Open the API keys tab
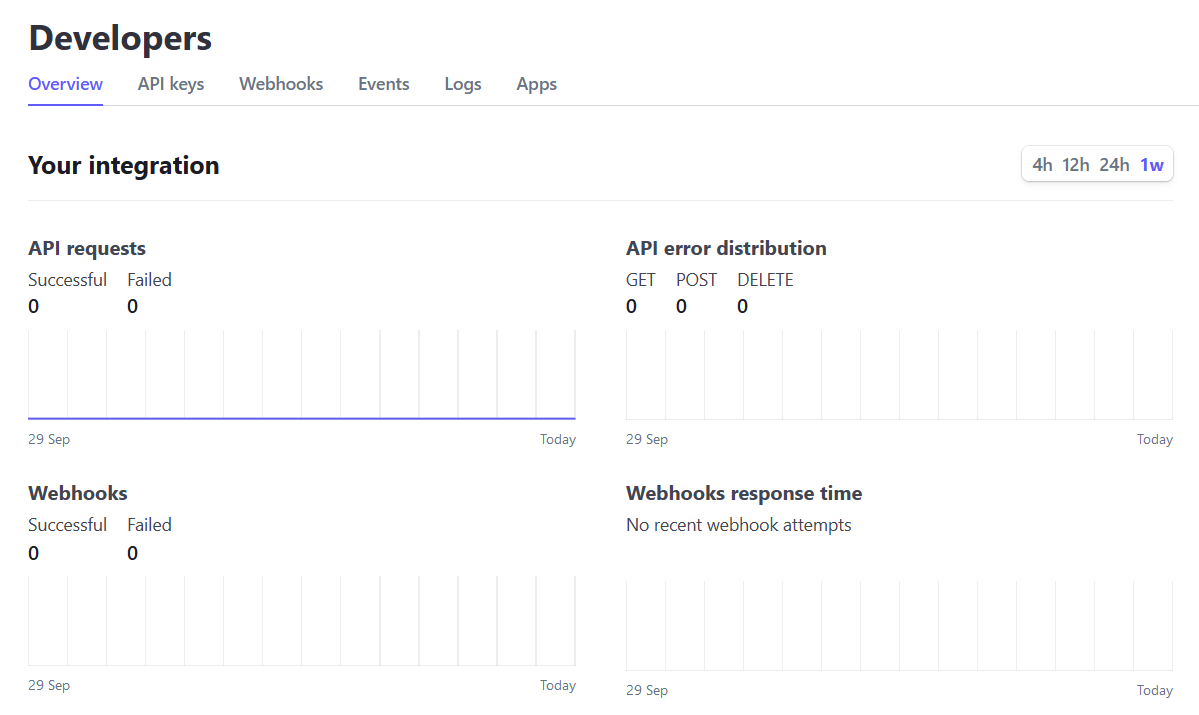This screenshot has width=1199, height=715. tap(171, 84)
